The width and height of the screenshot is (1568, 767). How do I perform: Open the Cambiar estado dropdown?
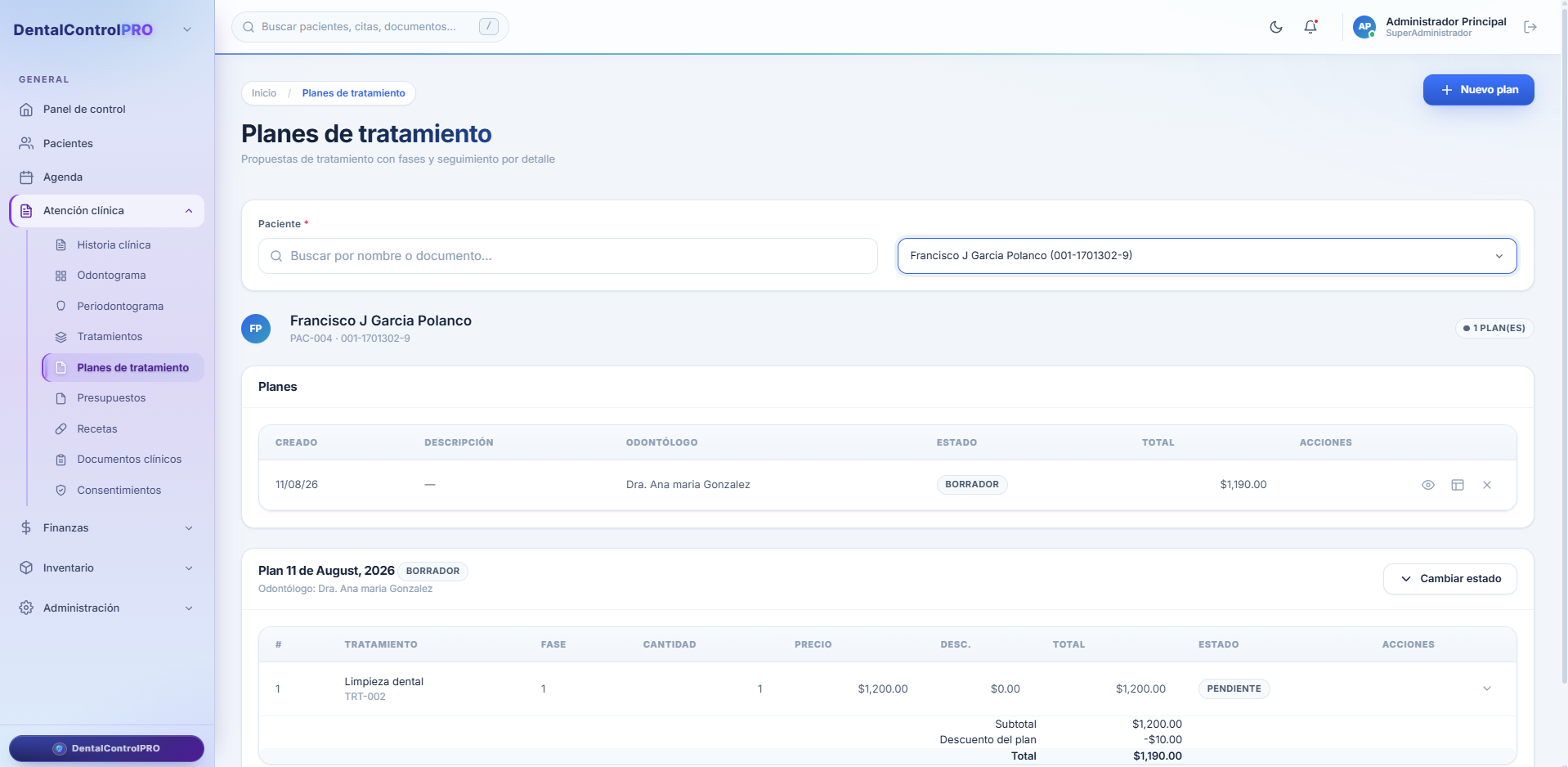1449,579
